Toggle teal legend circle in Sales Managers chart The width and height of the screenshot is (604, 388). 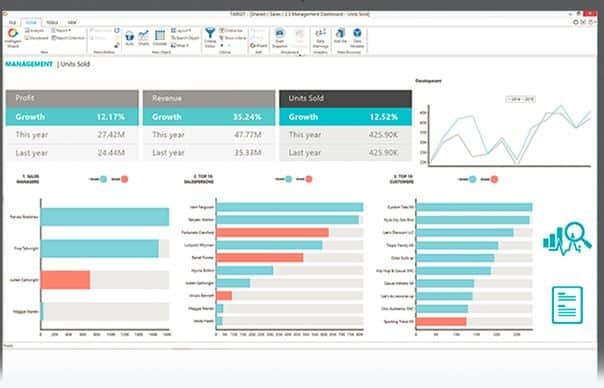coord(103,179)
